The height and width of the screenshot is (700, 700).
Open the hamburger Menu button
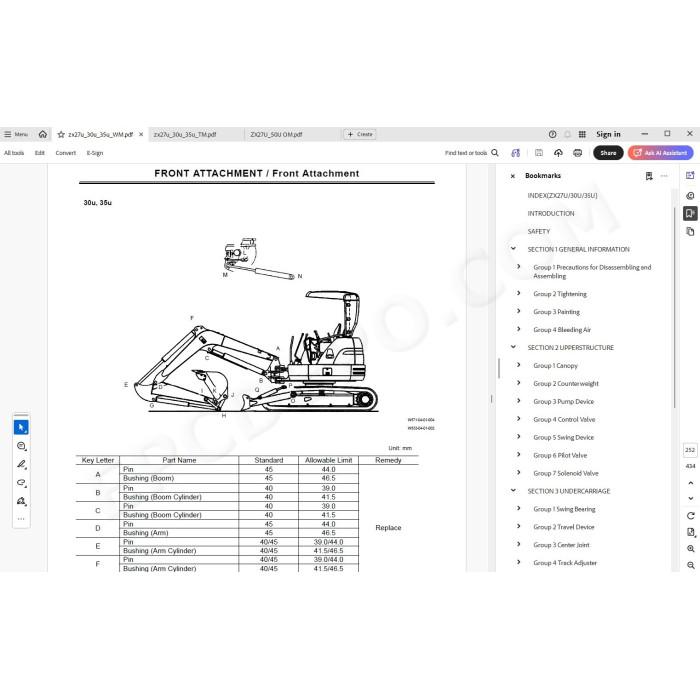pos(16,134)
